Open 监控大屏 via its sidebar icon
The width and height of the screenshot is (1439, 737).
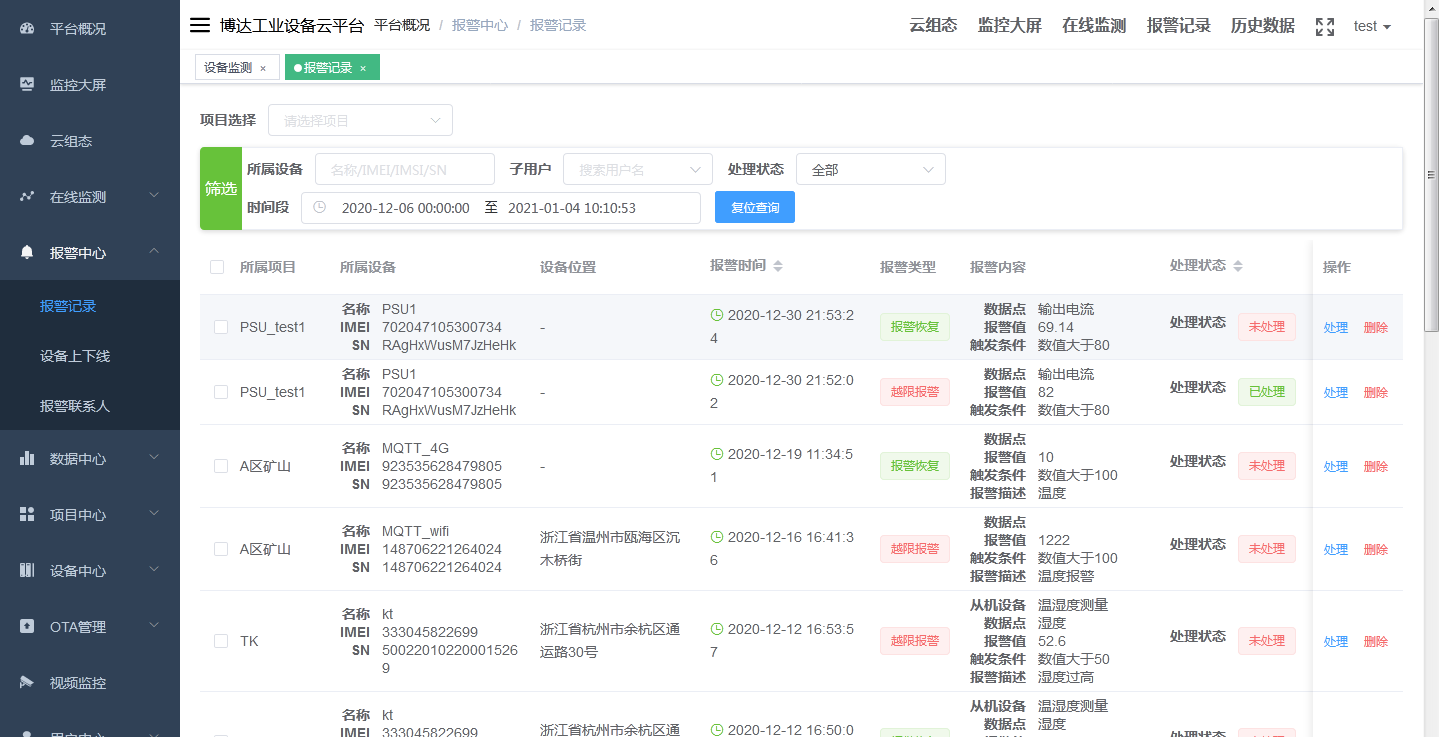pos(28,85)
